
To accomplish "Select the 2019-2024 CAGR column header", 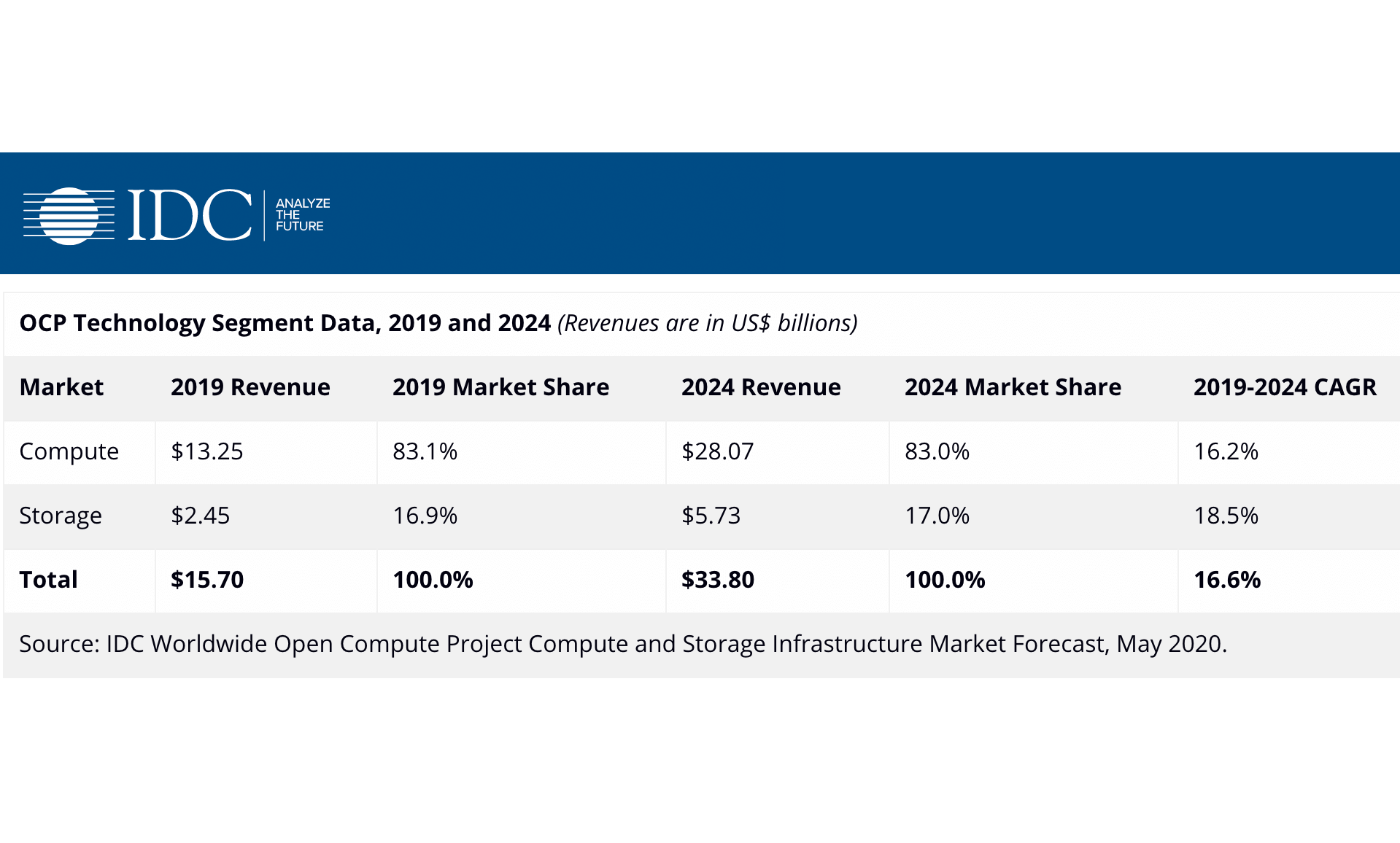I will pyautogui.click(x=1285, y=387).
